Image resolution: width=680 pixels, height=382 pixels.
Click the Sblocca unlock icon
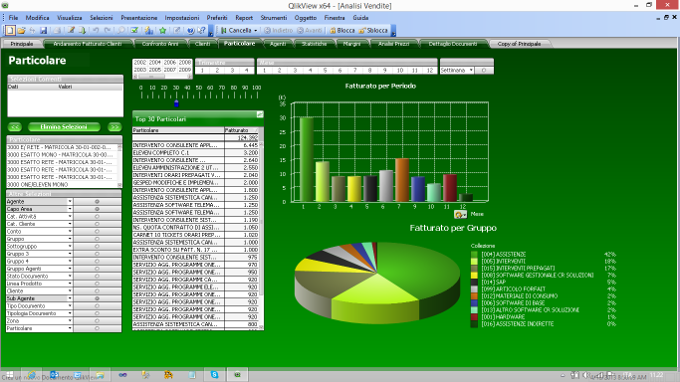[x=362, y=30]
